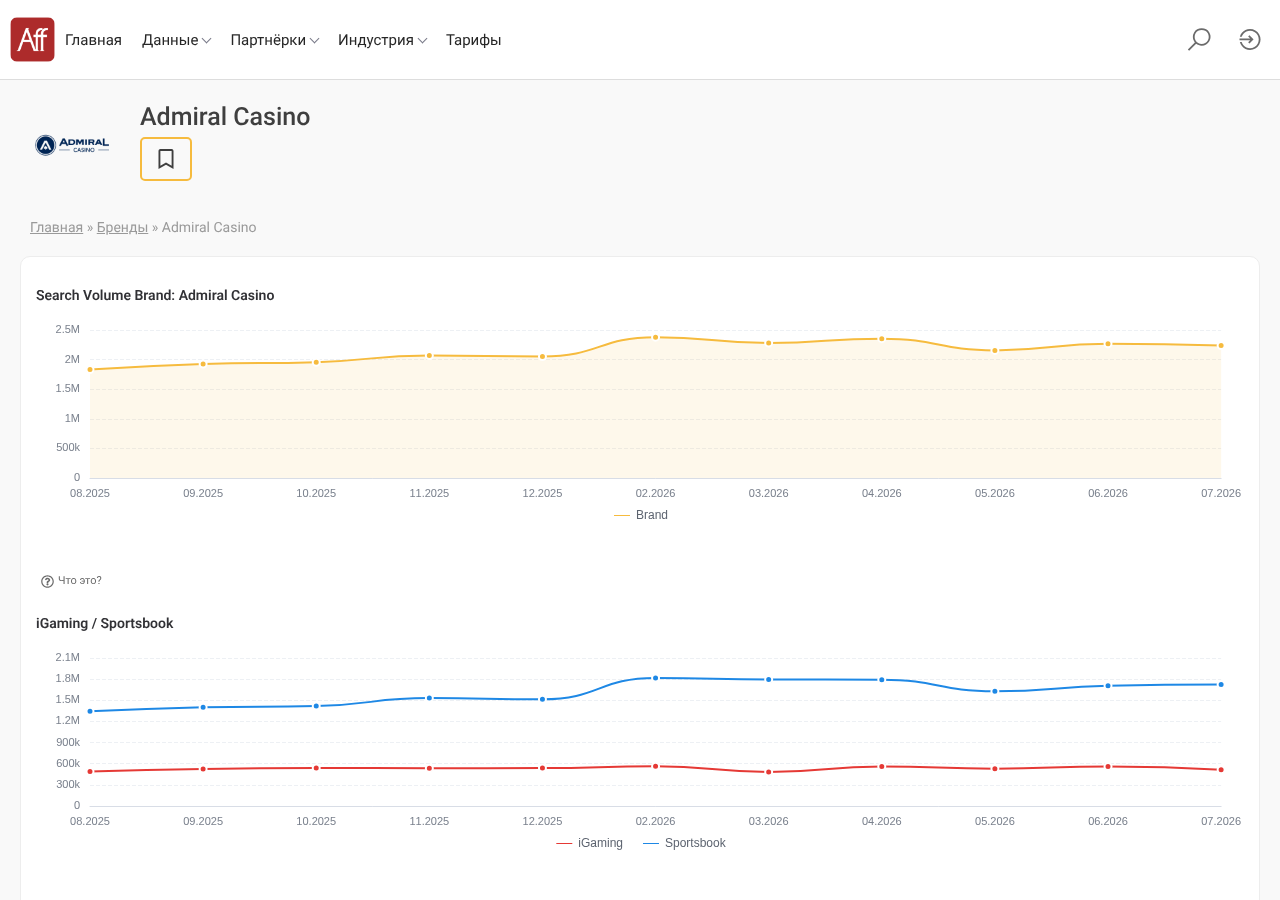Go to the Главная menu item
The height and width of the screenshot is (900, 1280).
(x=93, y=40)
